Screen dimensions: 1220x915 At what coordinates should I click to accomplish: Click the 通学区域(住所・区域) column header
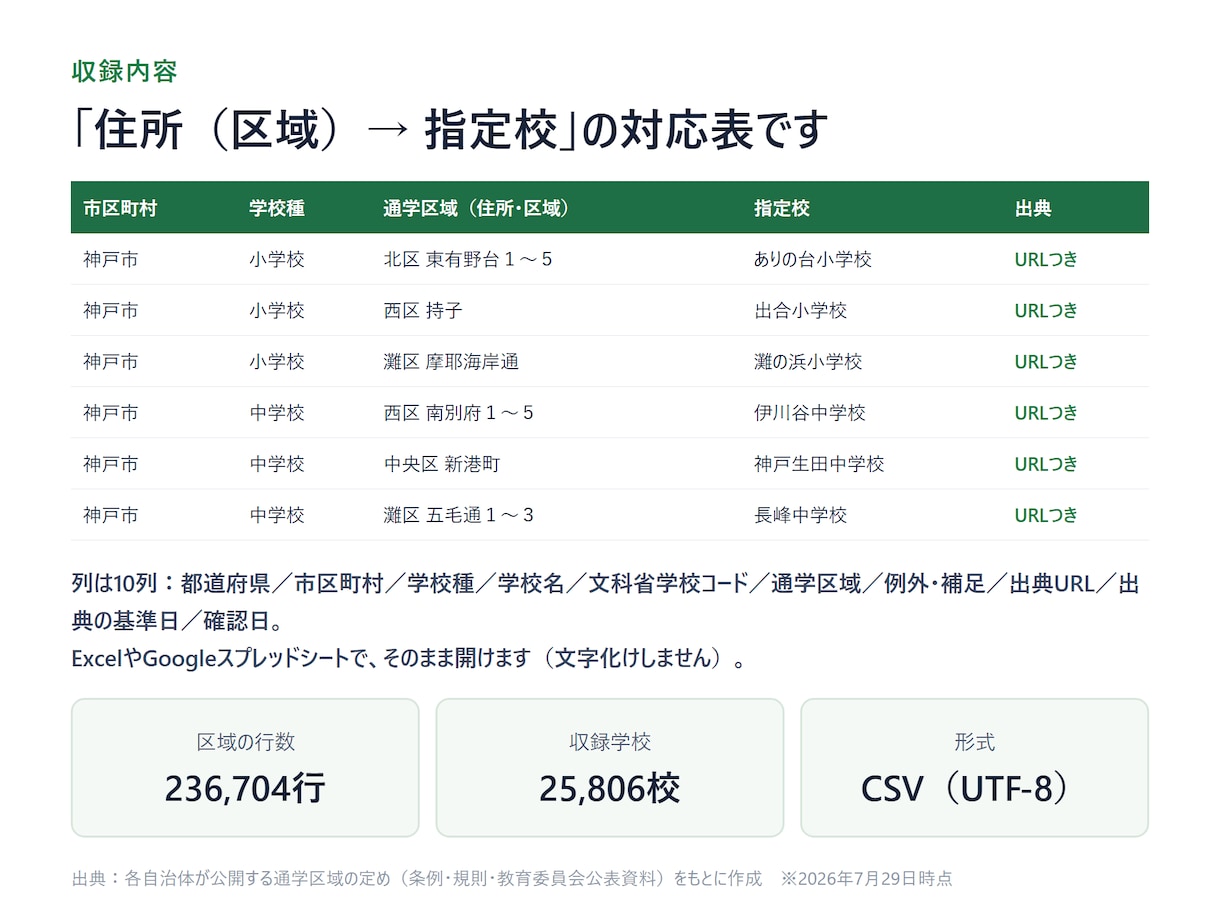(x=477, y=208)
